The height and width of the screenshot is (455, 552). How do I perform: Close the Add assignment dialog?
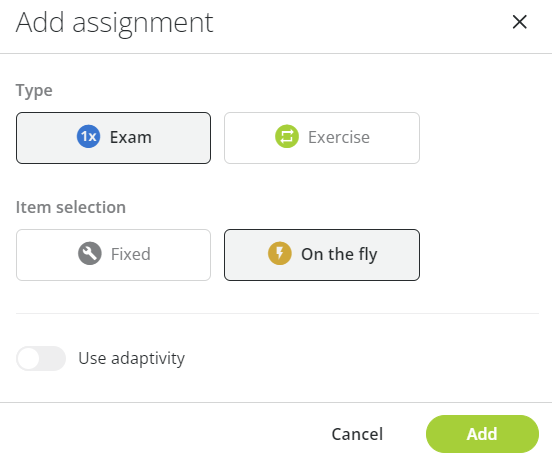point(519,22)
